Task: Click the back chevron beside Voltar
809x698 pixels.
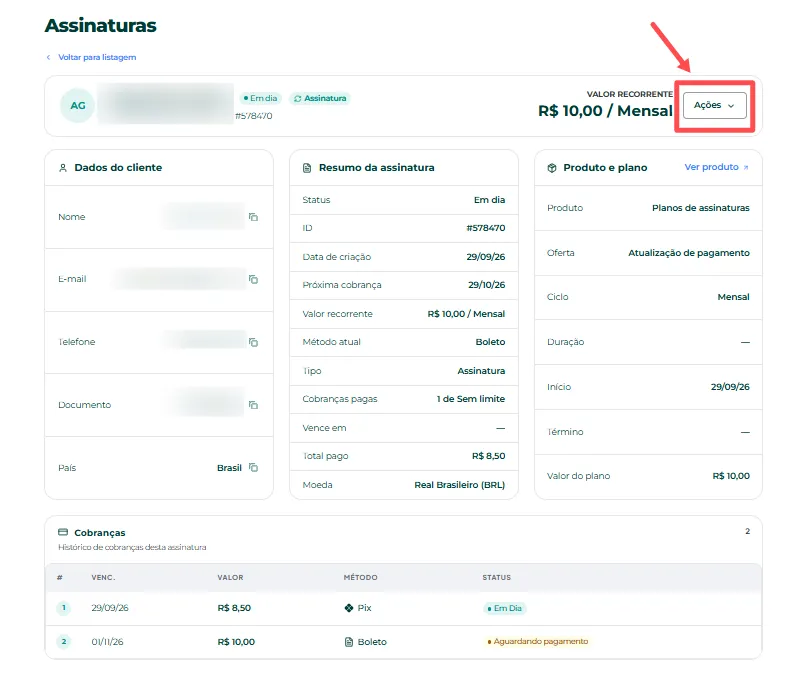Action: pyautogui.click(x=48, y=57)
